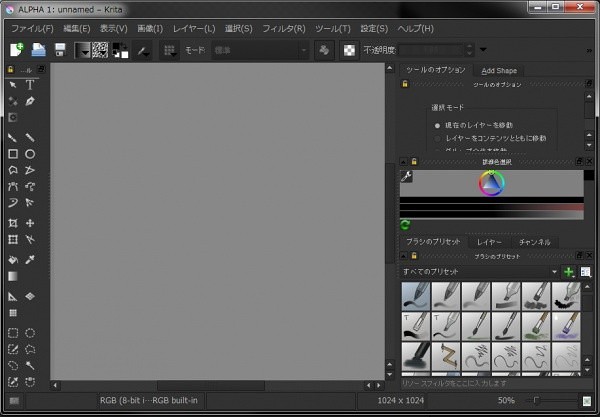Screen dimensions: 600x417
Task: Select the Crop tool
Action: [x=13, y=223]
